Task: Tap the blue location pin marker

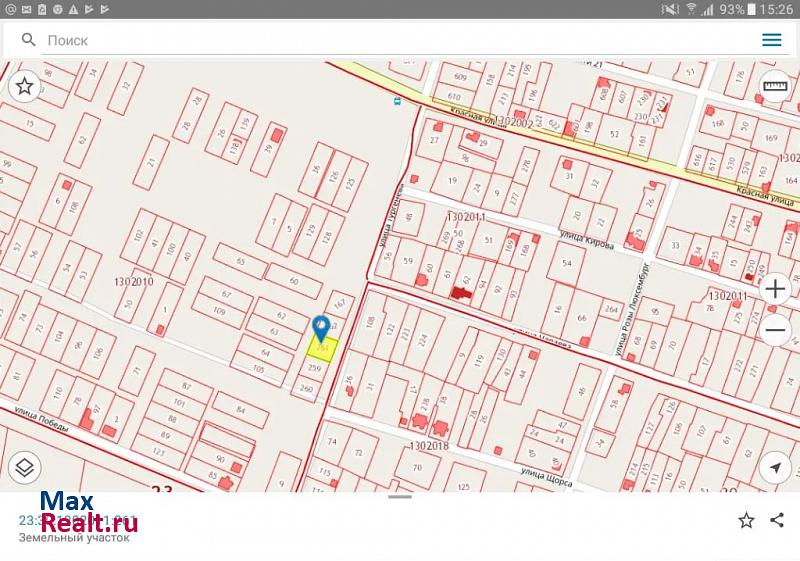Action: coord(321,329)
